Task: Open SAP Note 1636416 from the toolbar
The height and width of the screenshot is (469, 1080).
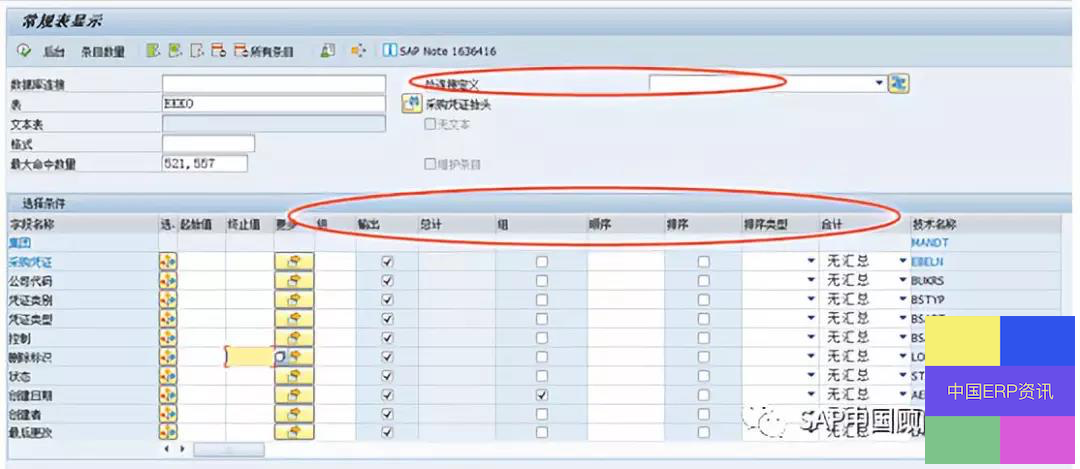Action: tap(447, 51)
